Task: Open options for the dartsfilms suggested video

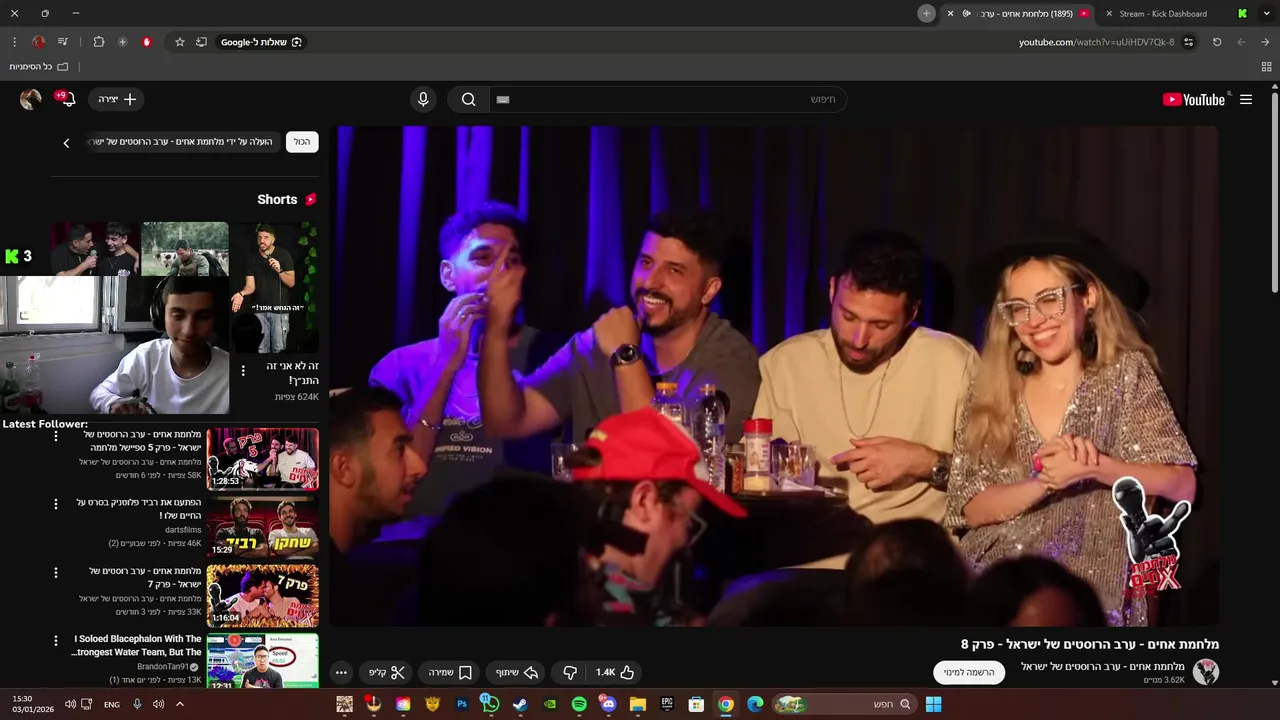Action: pos(56,504)
